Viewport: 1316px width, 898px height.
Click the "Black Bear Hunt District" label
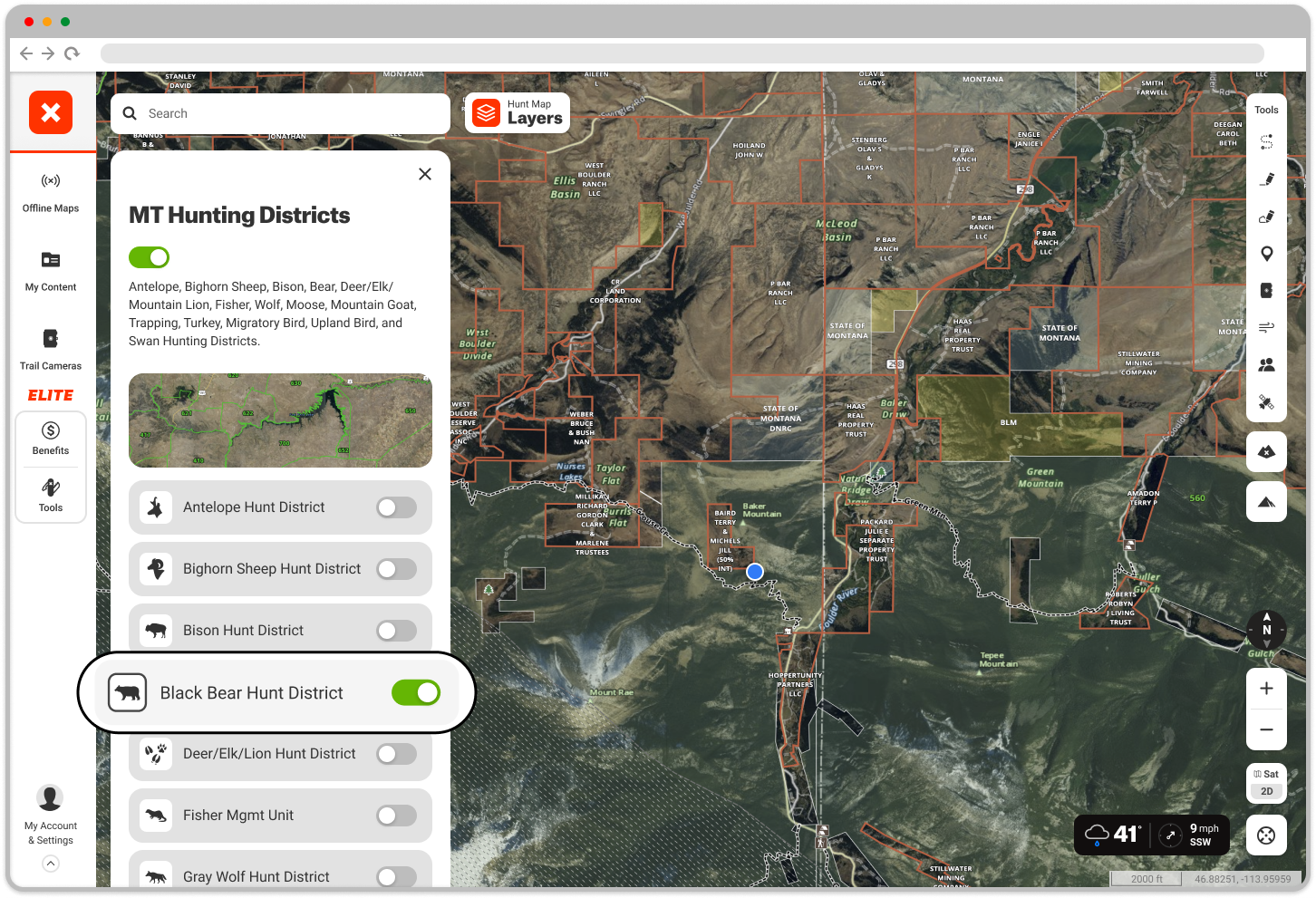(252, 693)
